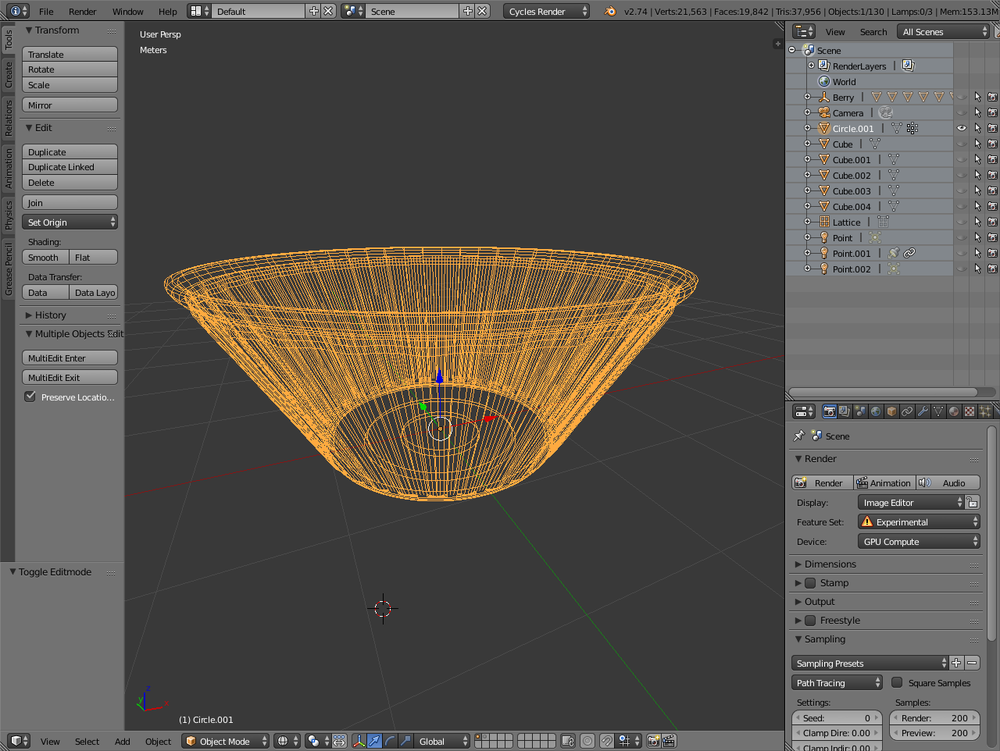Viewport: 1000px width, 751px height.
Task: Click the Render Layers properties tab icon
Action: point(845,411)
